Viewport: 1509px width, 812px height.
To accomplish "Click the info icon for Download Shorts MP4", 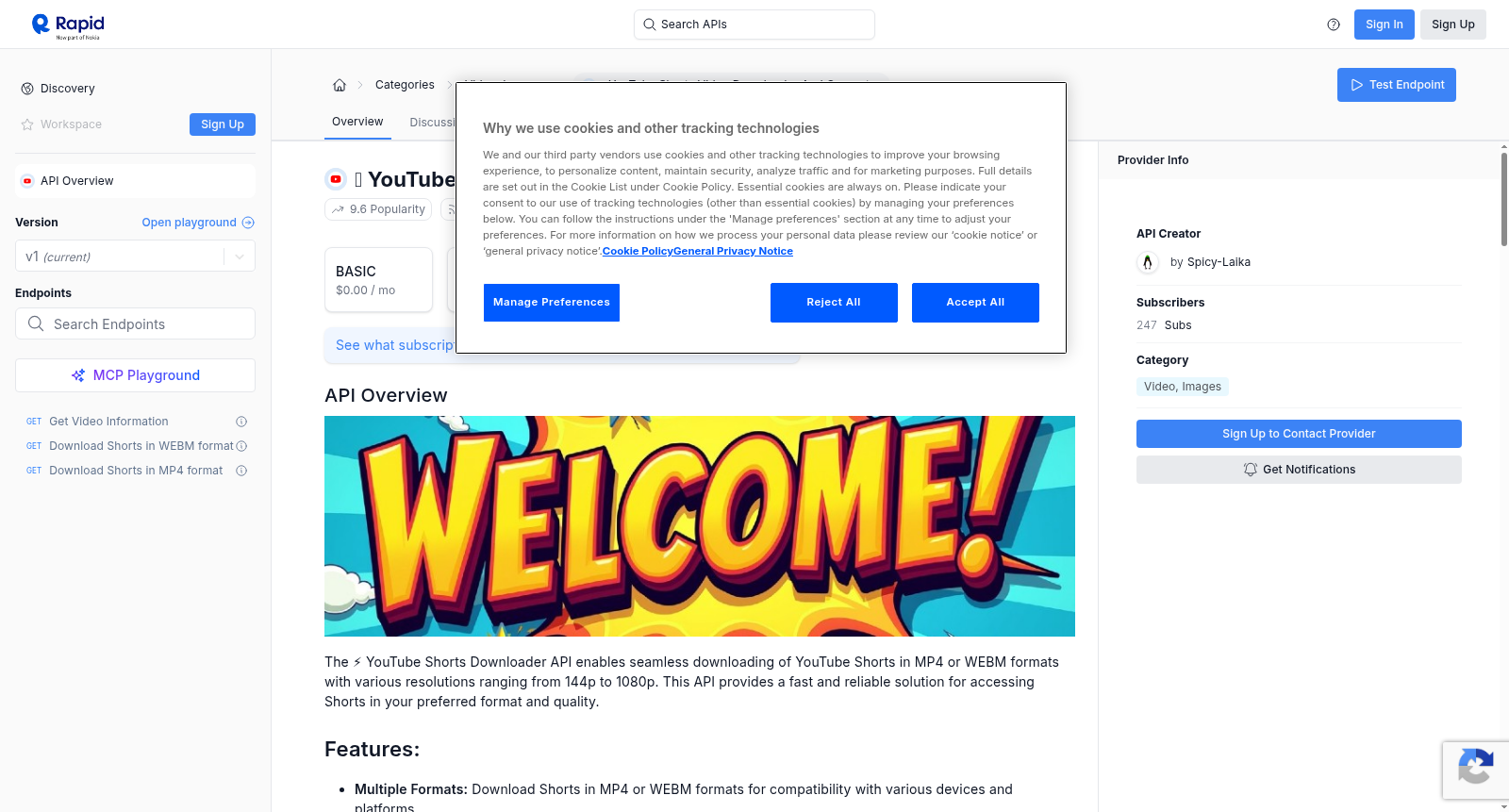I will click(241, 471).
